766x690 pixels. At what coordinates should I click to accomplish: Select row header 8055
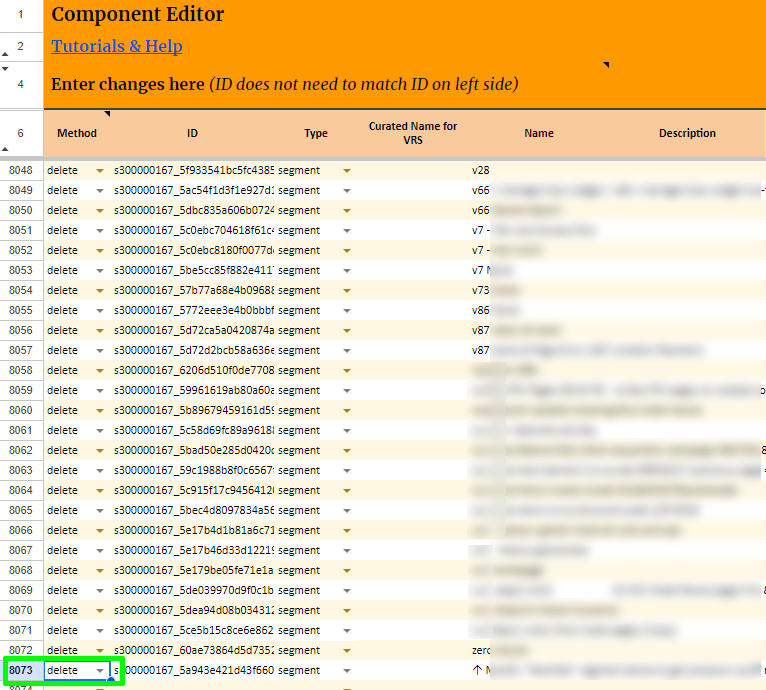(21, 310)
